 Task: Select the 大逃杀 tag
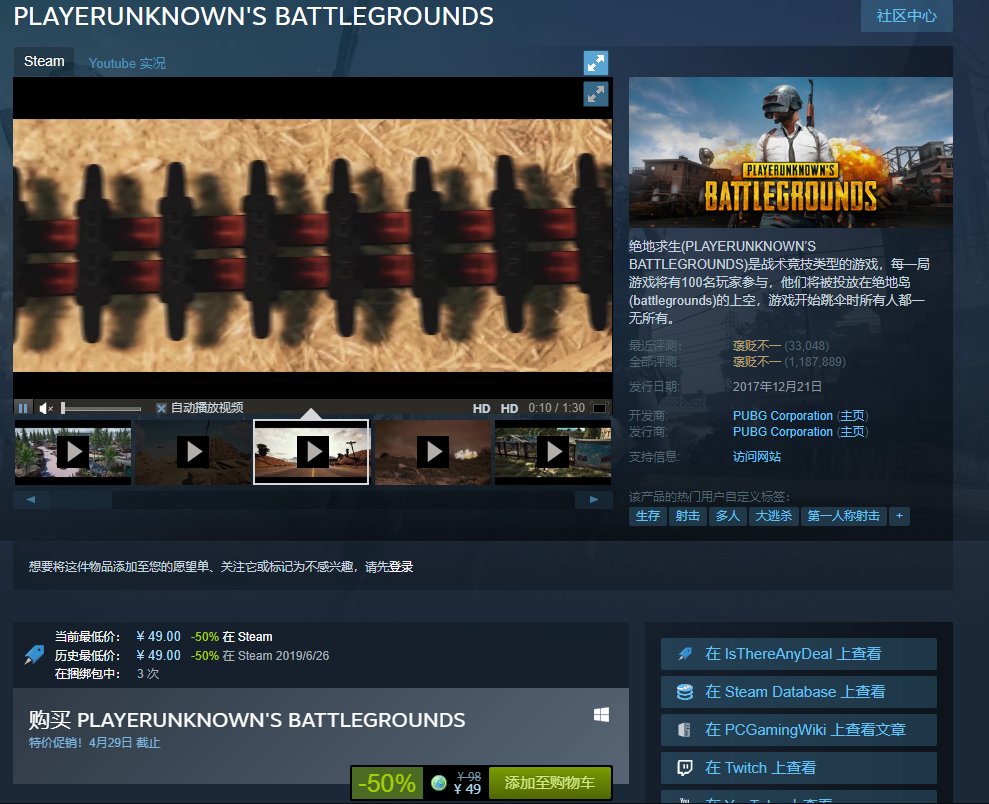pyautogui.click(x=774, y=516)
